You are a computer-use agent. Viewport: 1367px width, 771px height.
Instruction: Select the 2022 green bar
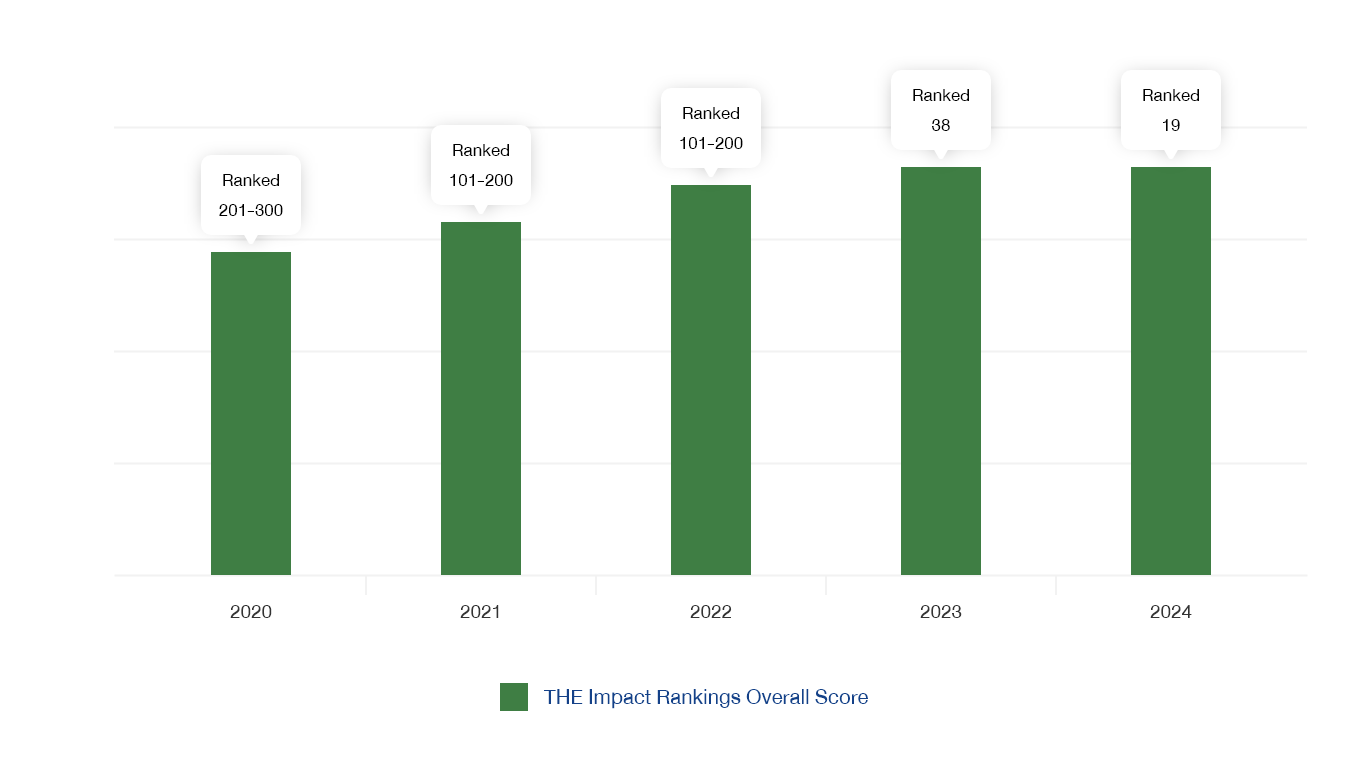coord(711,380)
